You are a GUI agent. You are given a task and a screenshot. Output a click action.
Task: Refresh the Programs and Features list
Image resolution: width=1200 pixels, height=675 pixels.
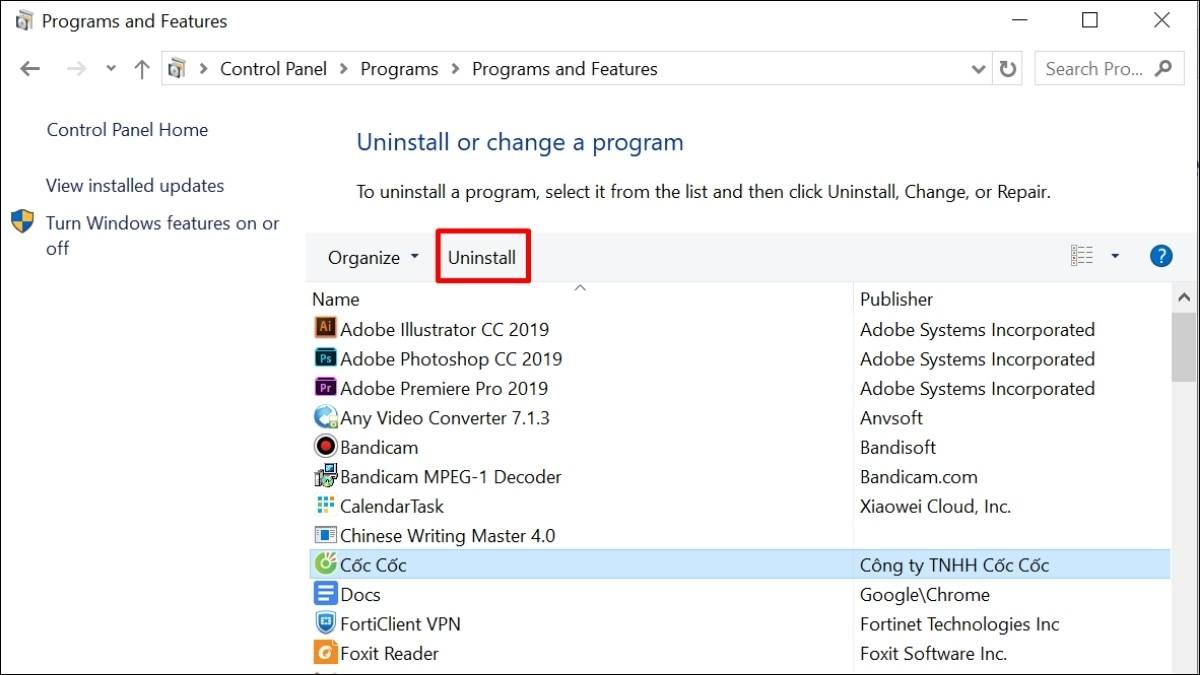[x=1008, y=69]
